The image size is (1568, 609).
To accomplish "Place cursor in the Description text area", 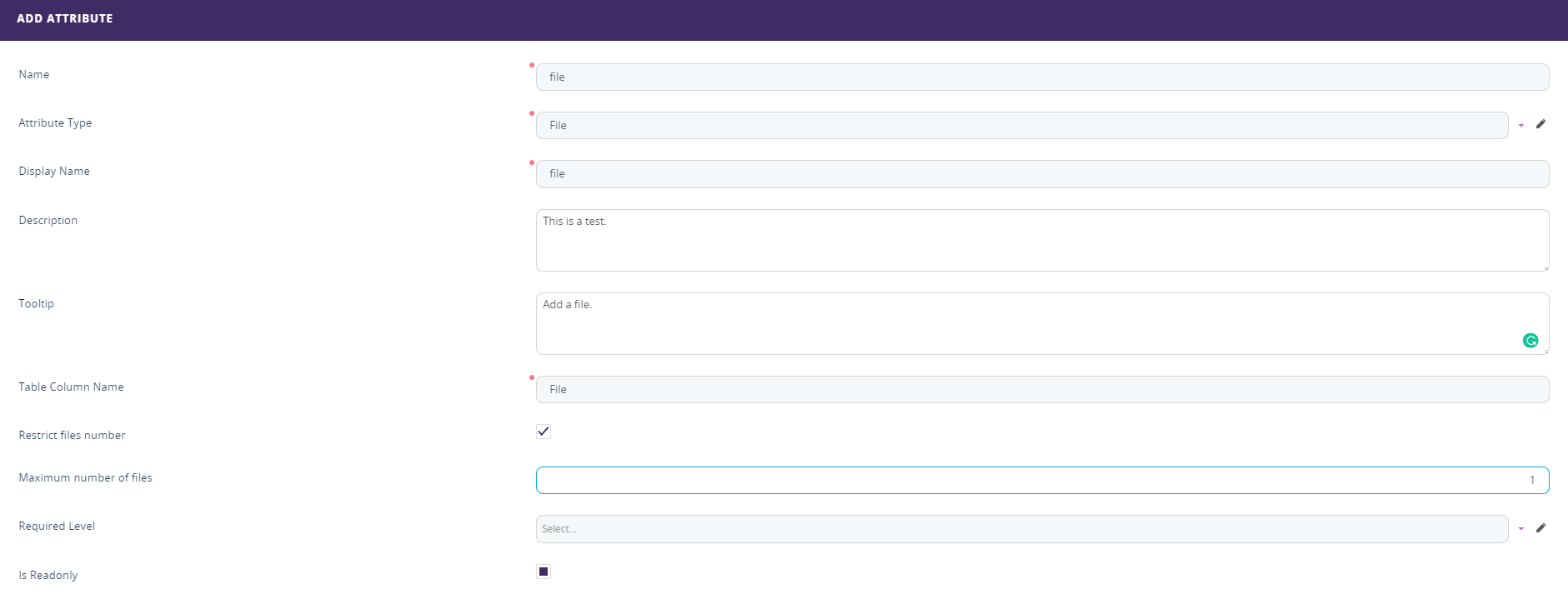I will click(x=1042, y=242).
